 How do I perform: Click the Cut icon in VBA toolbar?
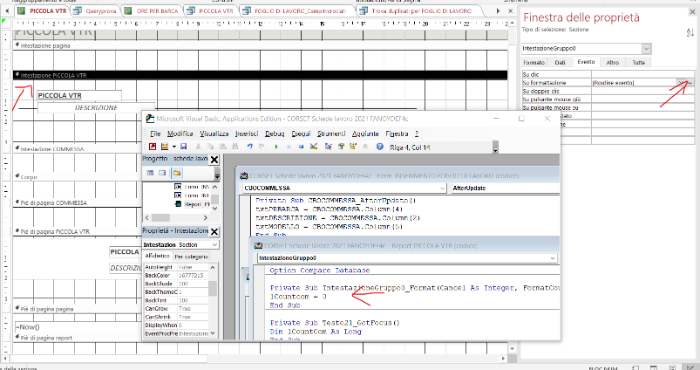(x=198, y=146)
